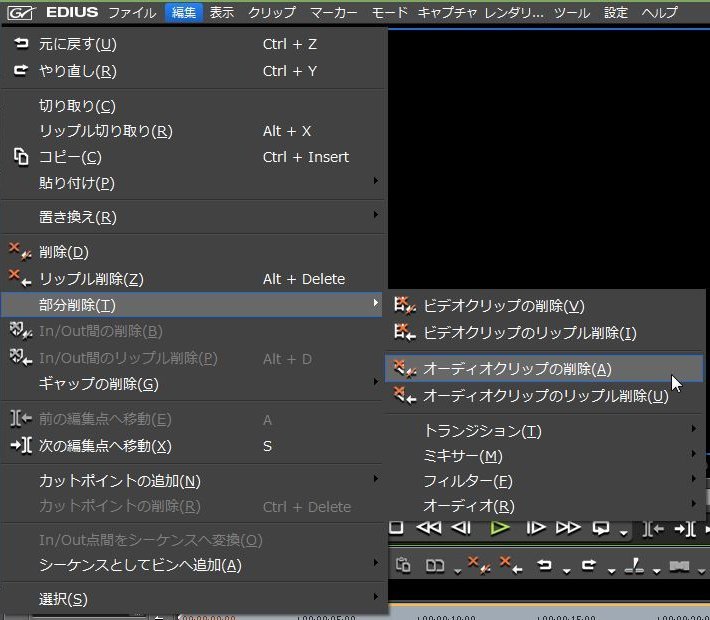Image resolution: width=710 pixels, height=620 pixels.
Task: Close the highlighted 編集 menu
Action: point(183,12)
